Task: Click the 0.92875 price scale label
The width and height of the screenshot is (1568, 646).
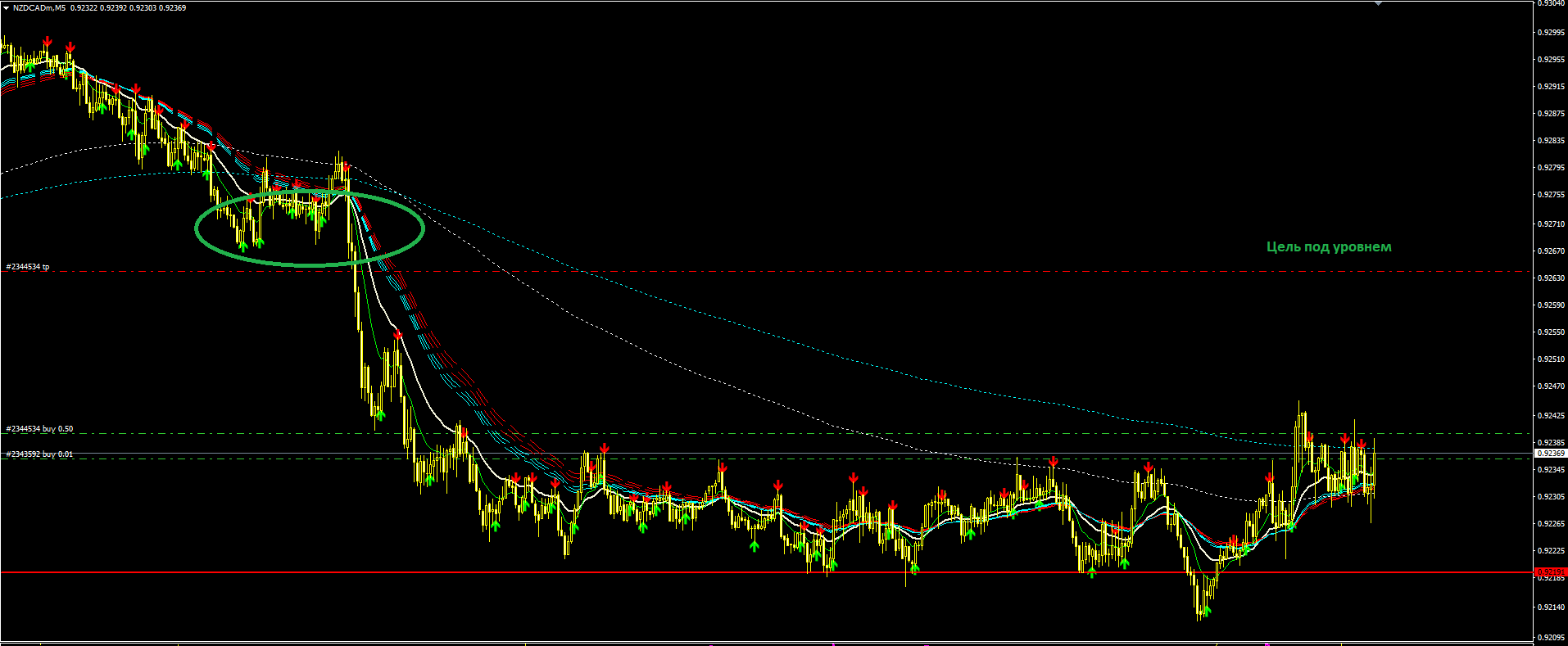Action: click(1550, 114)
